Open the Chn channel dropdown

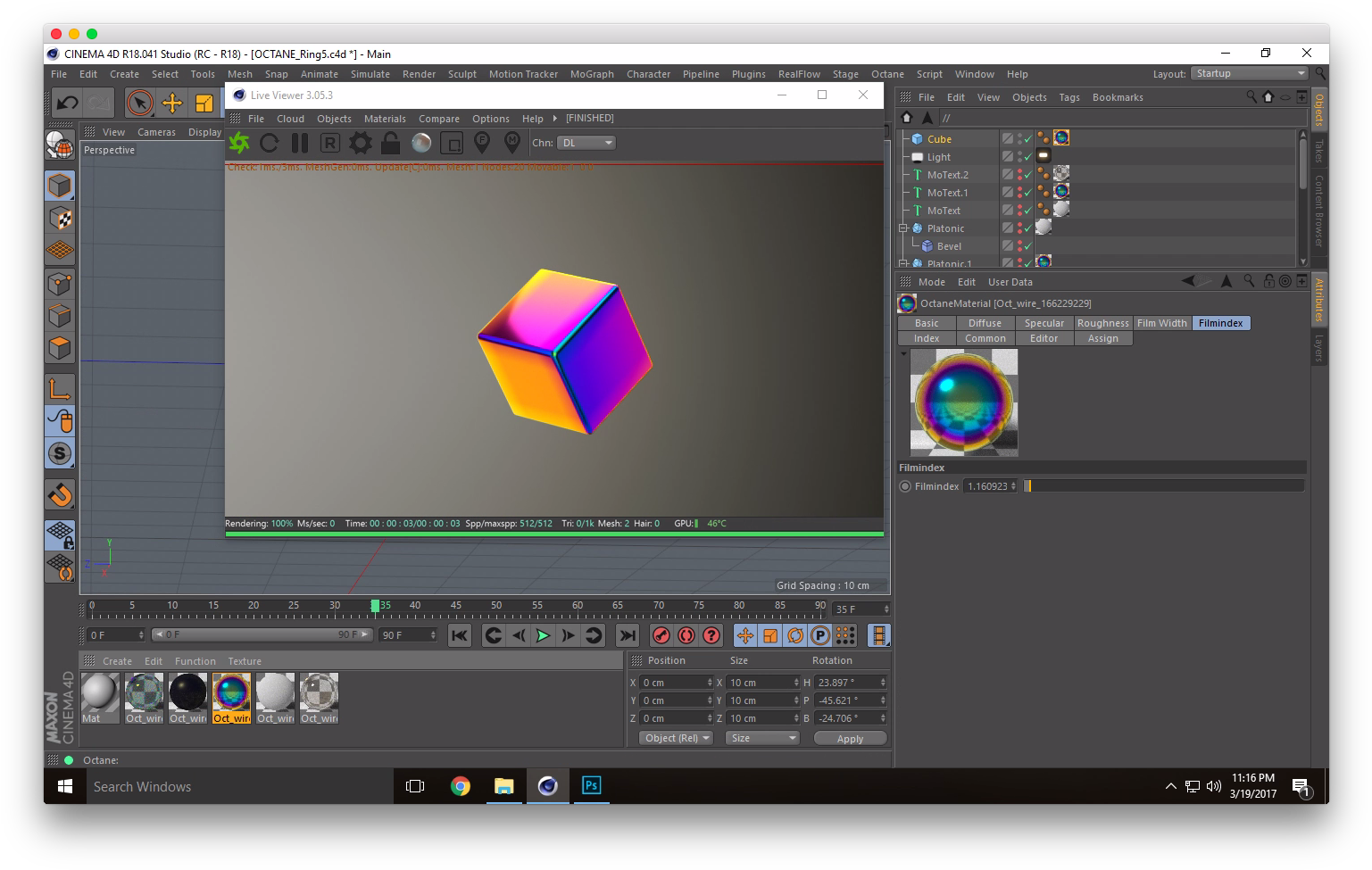(x=586, y=143)
